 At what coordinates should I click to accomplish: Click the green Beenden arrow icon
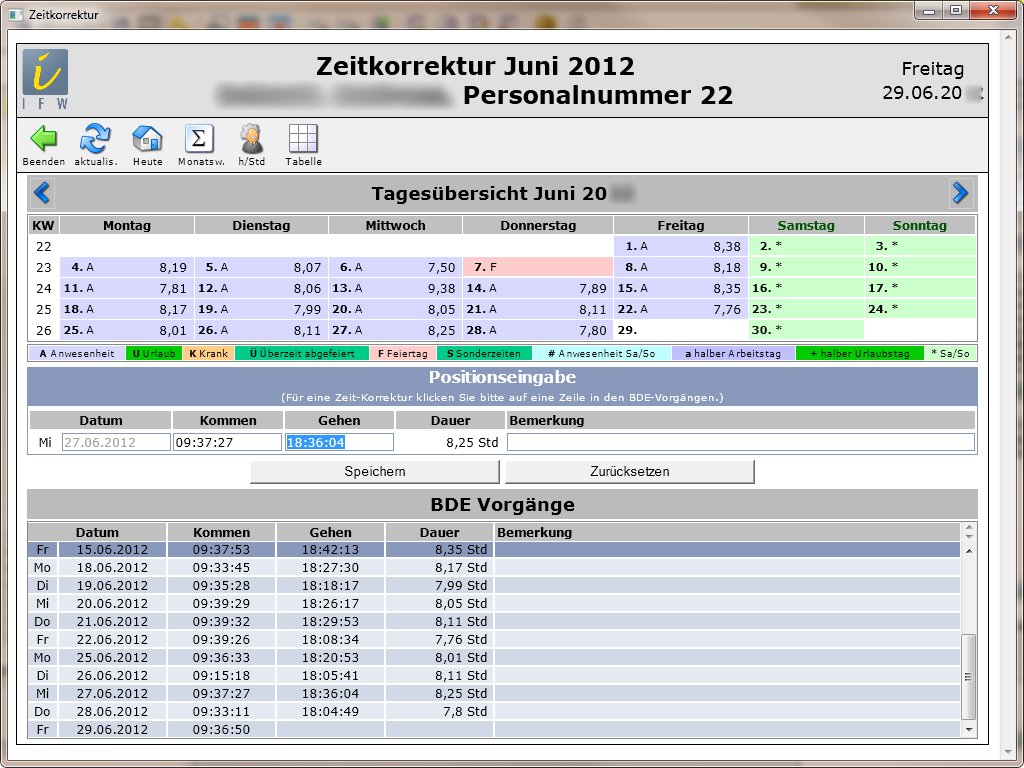(43, 139)
